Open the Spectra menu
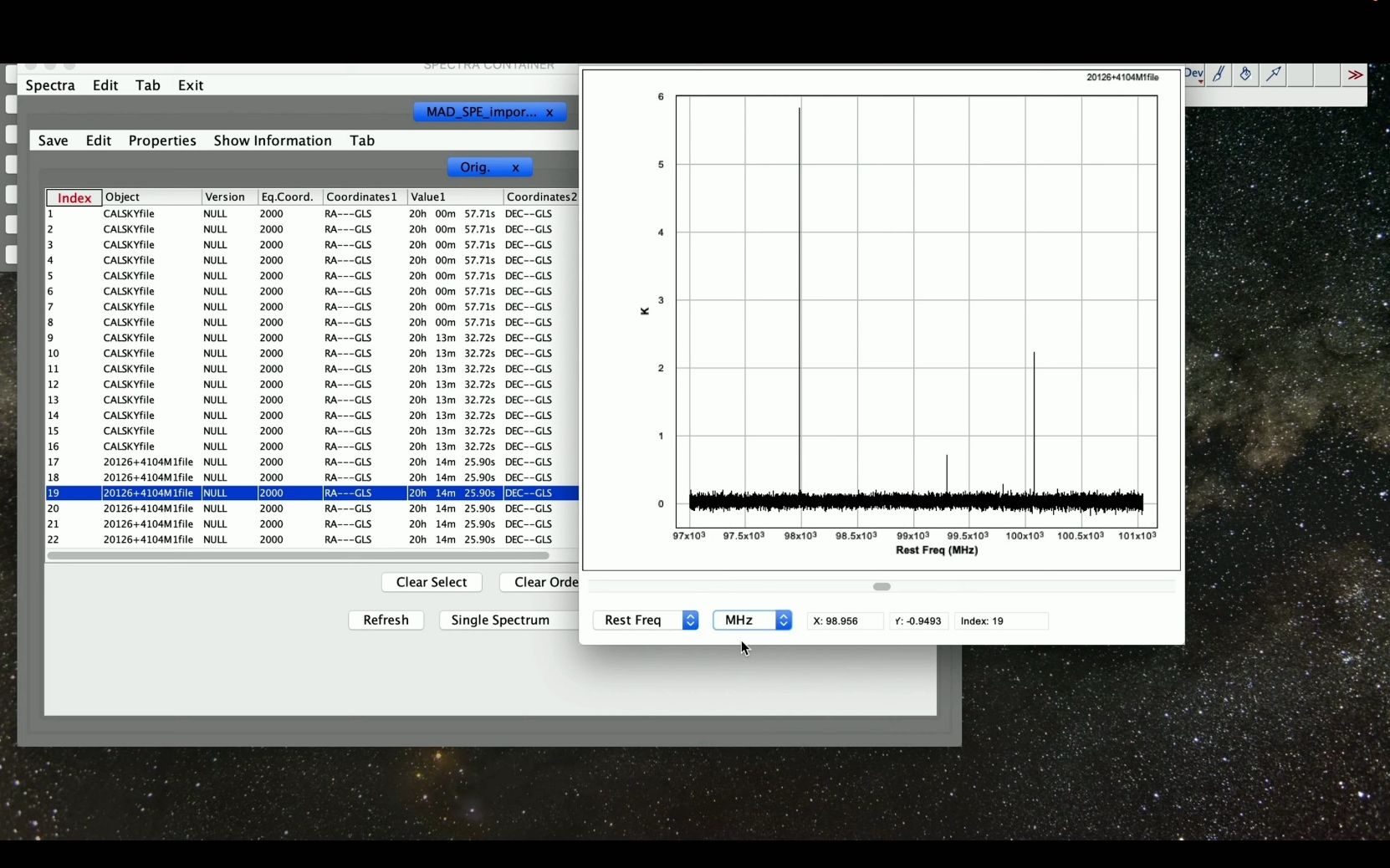 pyautogui.click(x=50, y=85)
